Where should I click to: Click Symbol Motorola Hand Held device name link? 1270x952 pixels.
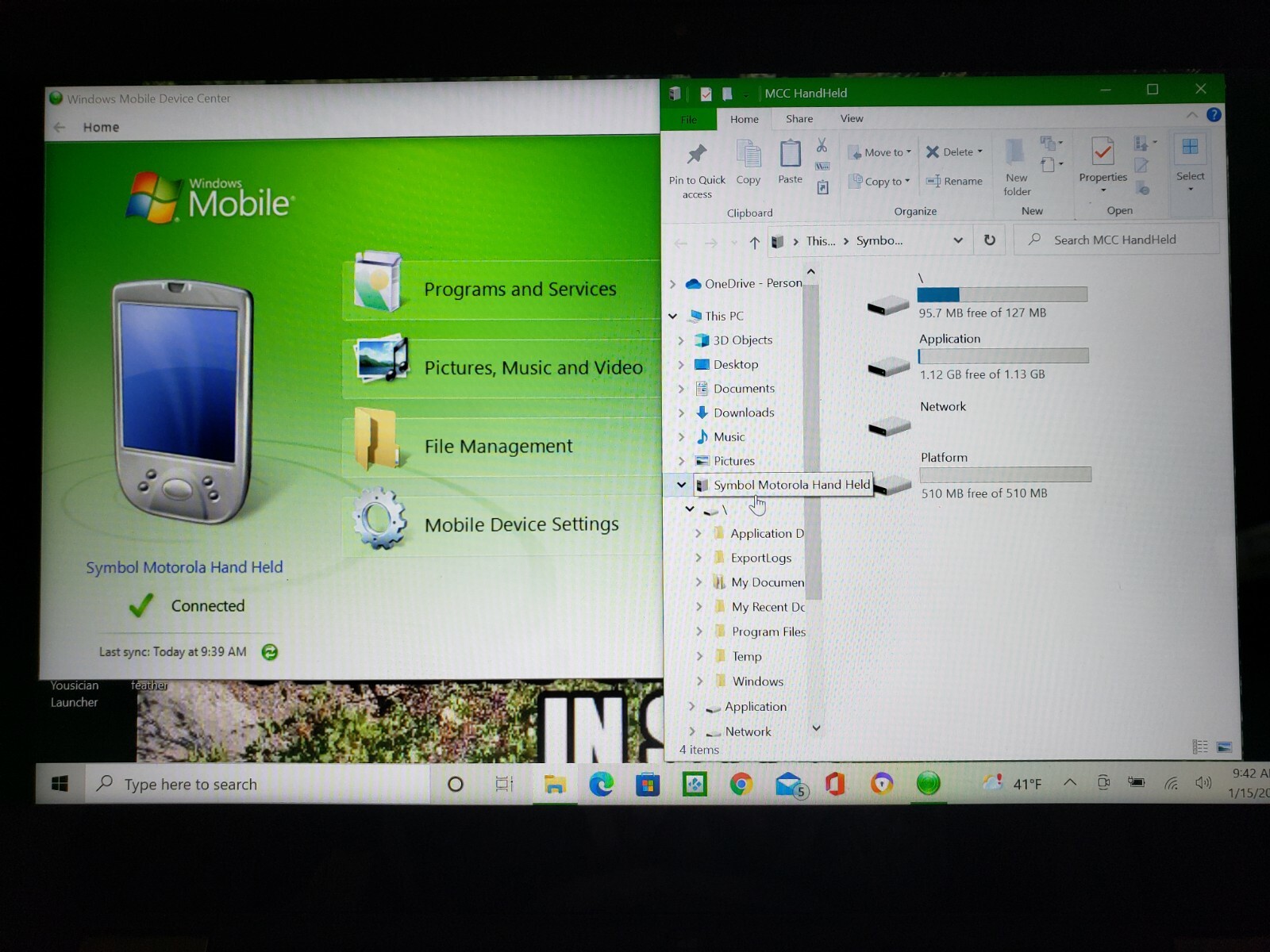184,567
